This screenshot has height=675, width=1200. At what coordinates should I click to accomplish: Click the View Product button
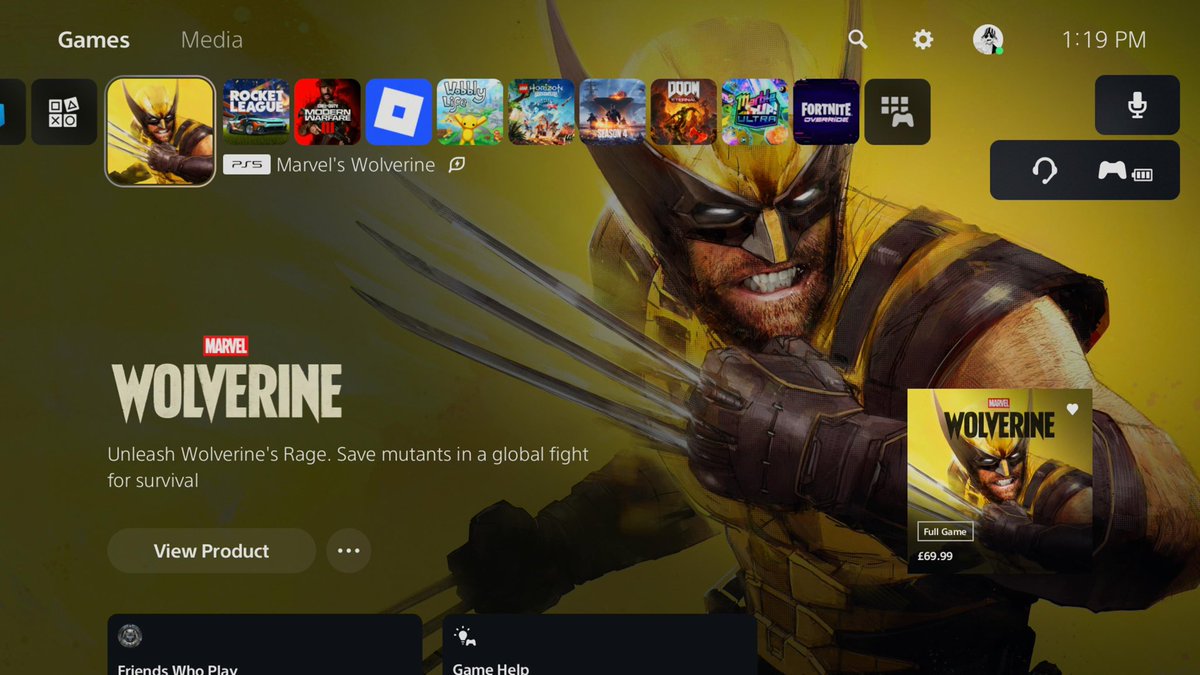(x=211, y=551)
